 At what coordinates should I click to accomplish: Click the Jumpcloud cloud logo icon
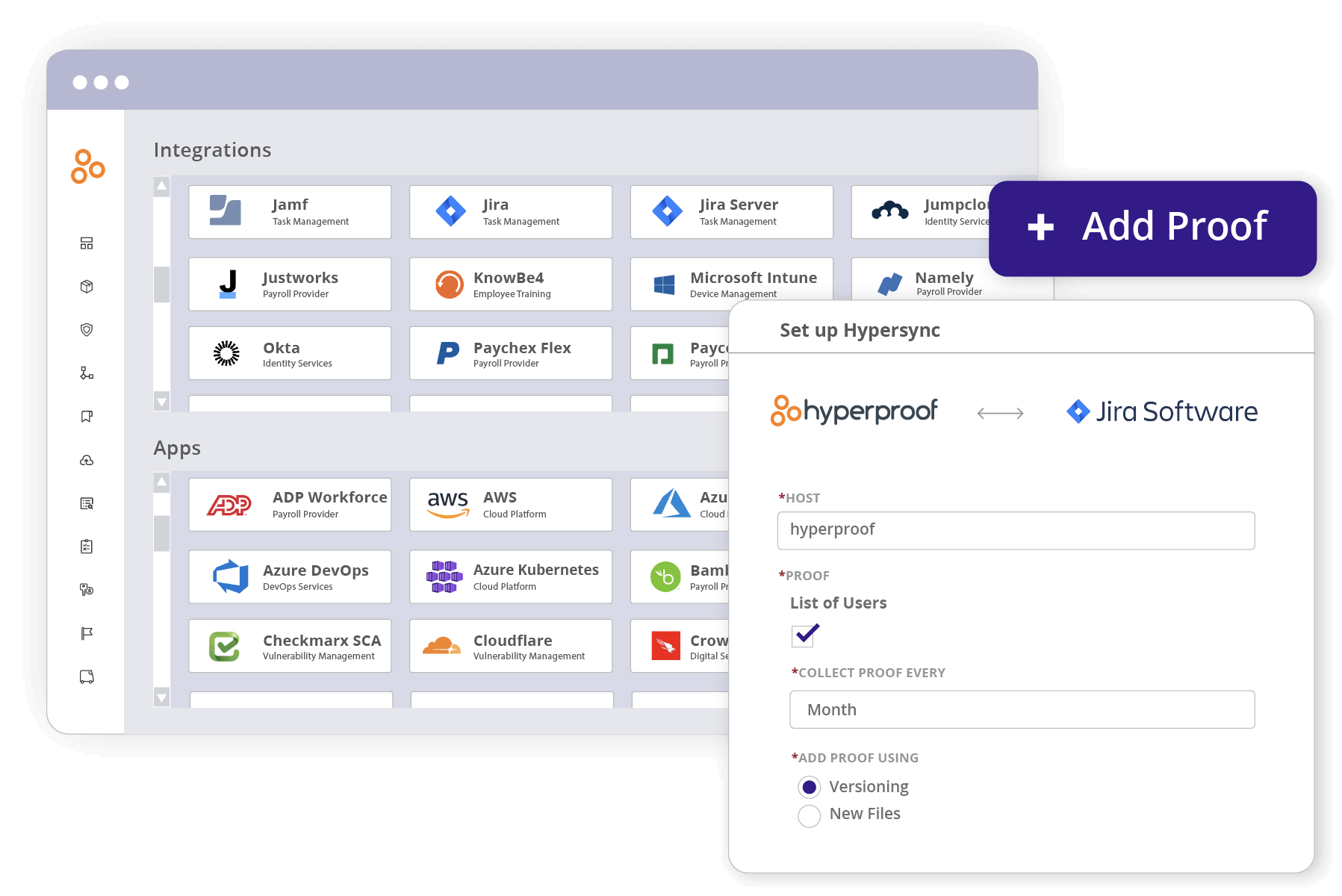click(890, 211)
